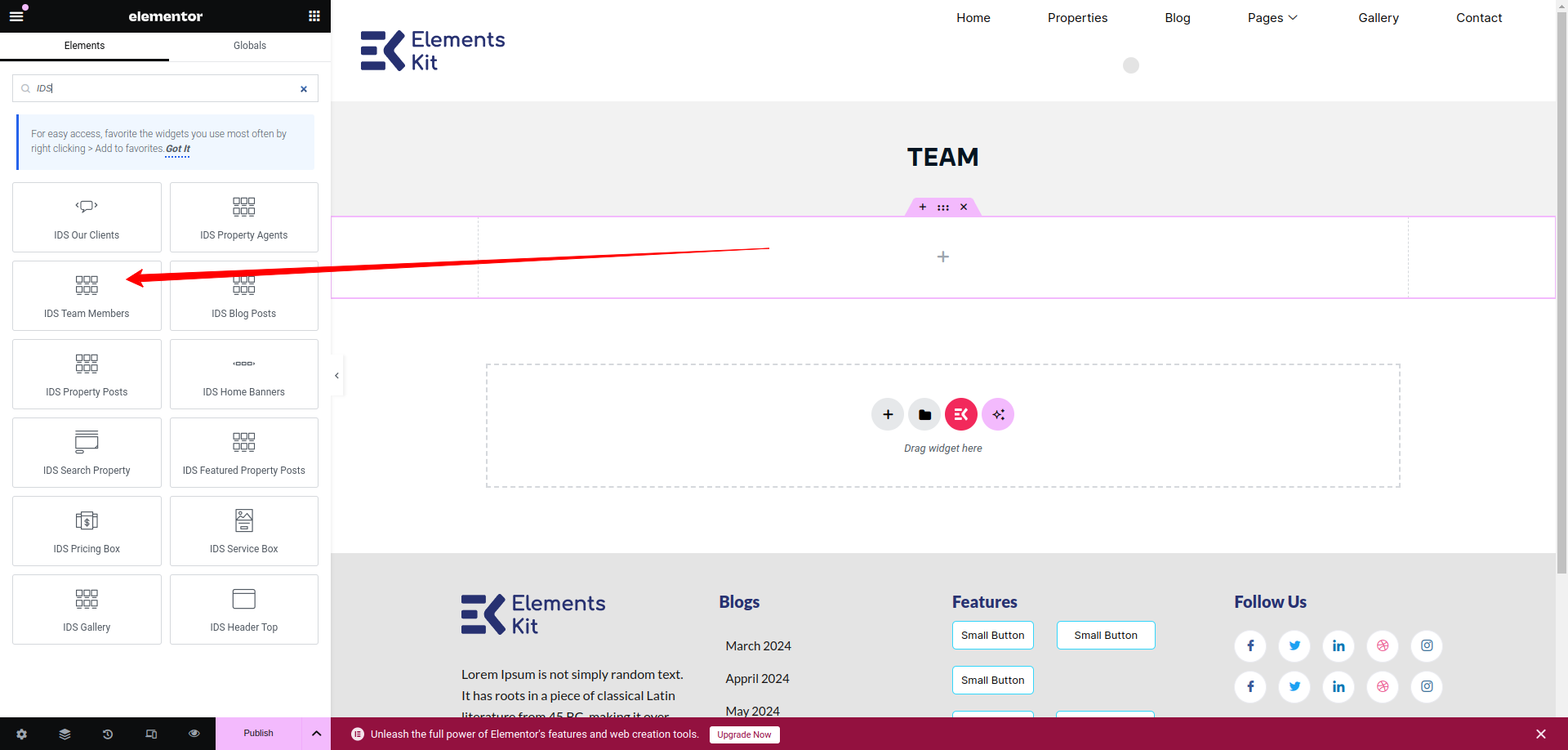Click the plus in the empty column
Screen dimensions: 1568x750
pyautogui.click(x=943, y=257)
